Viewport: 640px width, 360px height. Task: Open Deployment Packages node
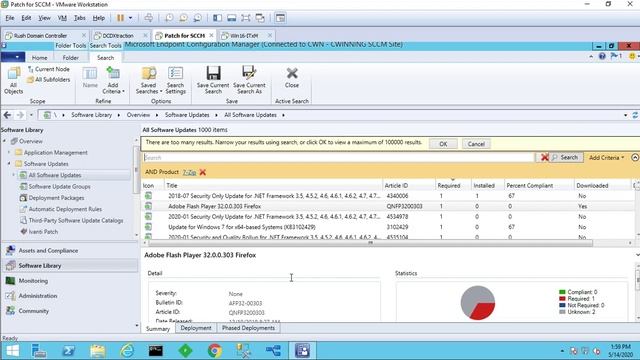[x=56, y=198]
